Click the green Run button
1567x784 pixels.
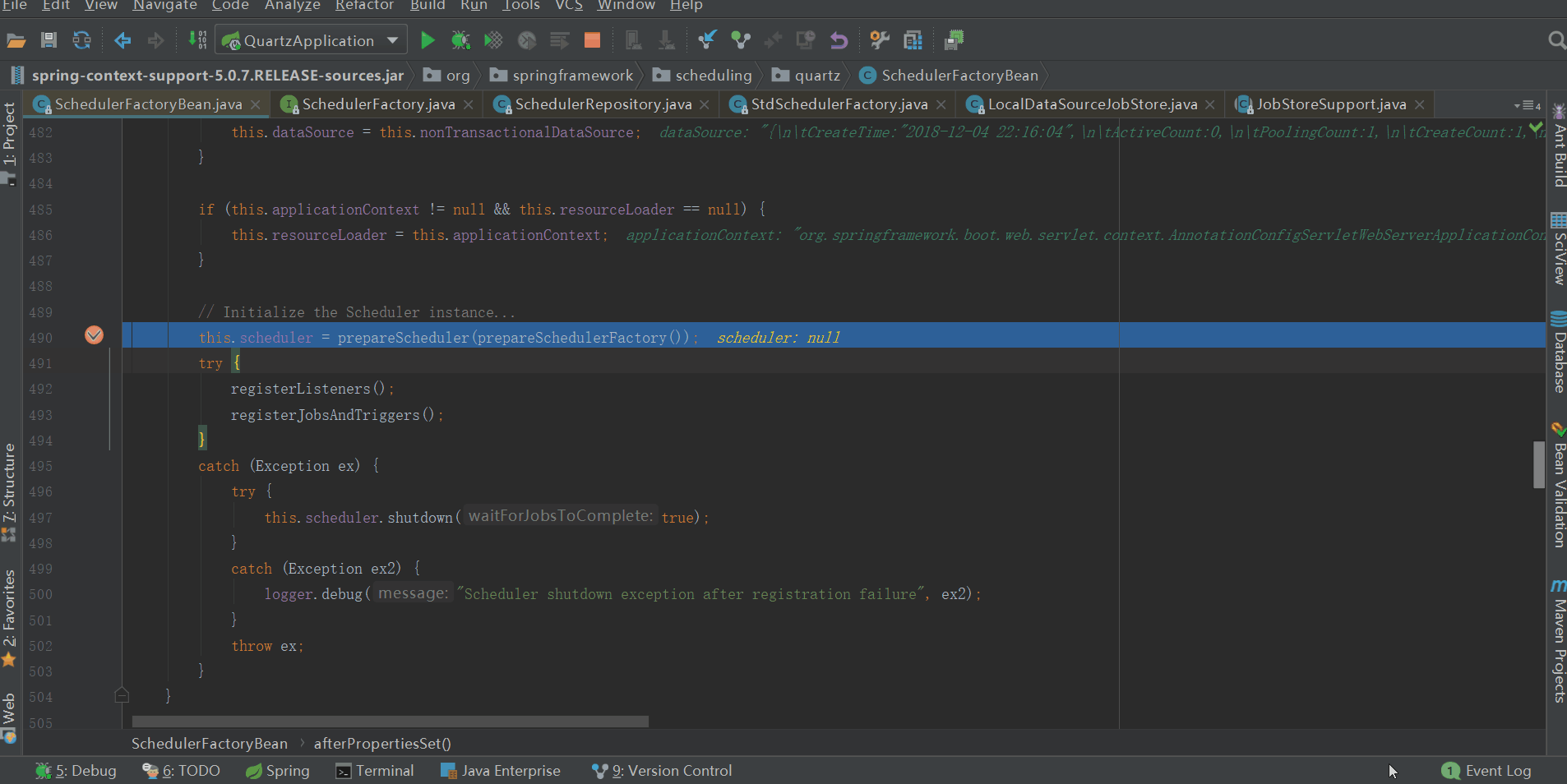coord(427,40)
